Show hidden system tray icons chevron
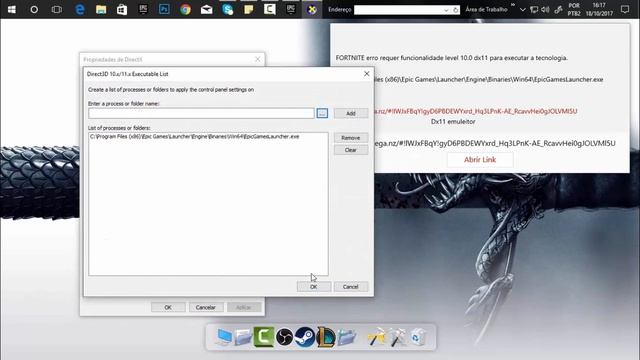Screen dimensions: 640x360 tap(522, 9)
